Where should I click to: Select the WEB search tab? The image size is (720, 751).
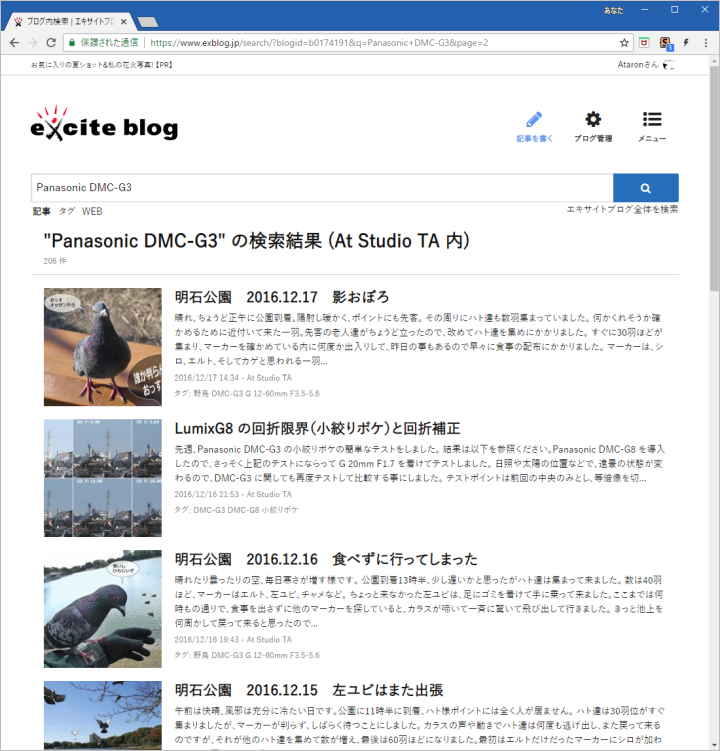(92, 211)
